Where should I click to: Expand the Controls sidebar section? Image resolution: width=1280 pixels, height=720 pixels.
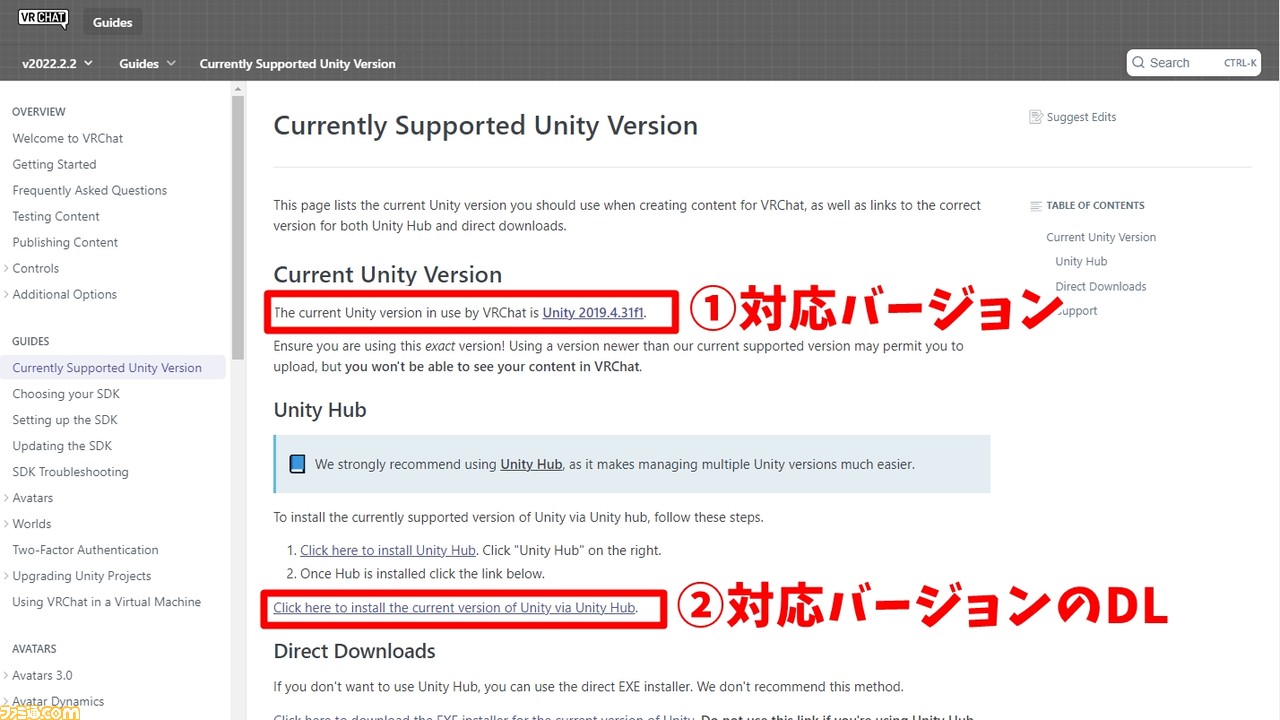(x=6, y=268)
